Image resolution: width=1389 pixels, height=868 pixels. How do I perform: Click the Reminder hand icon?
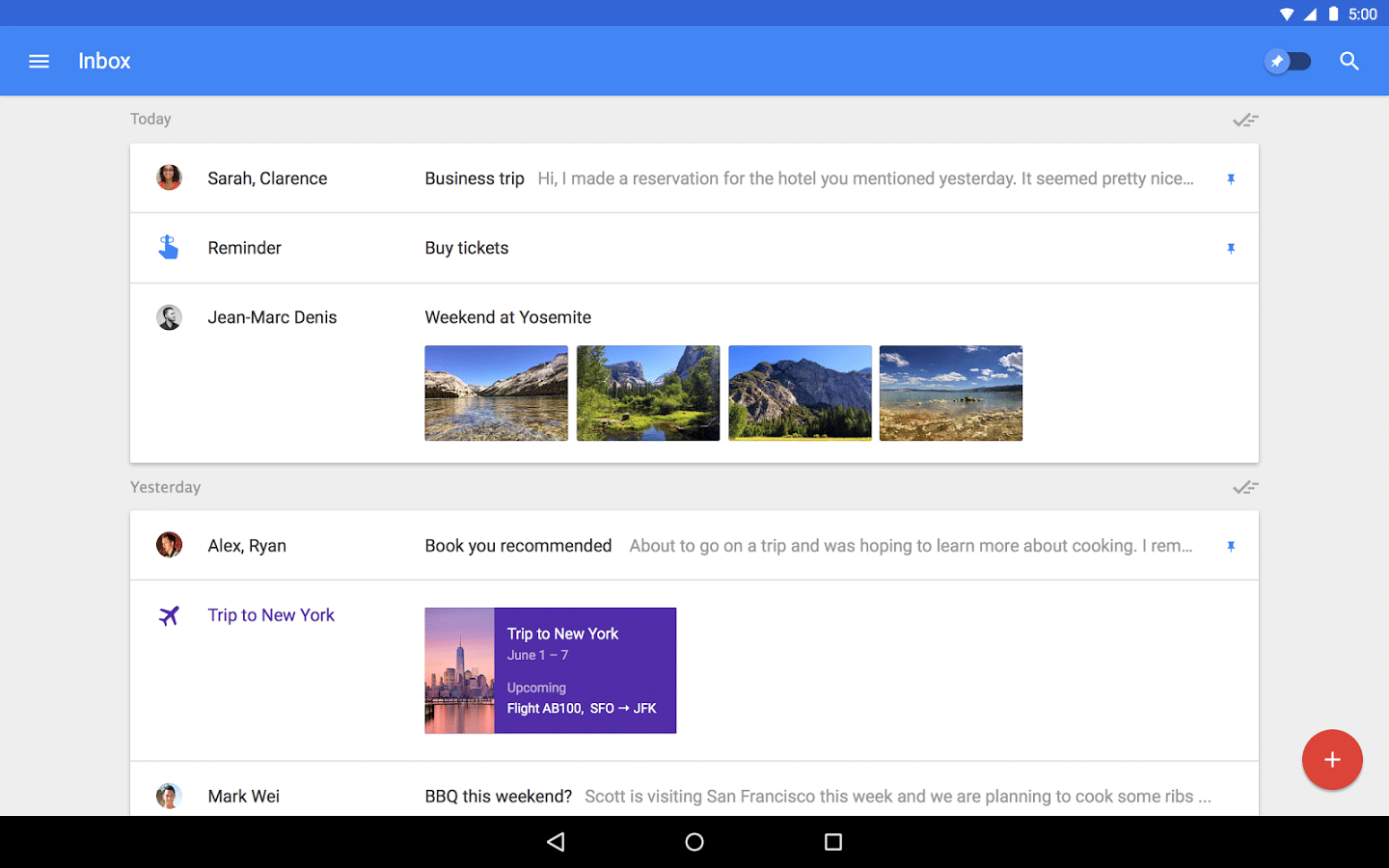tap(169, 247)
